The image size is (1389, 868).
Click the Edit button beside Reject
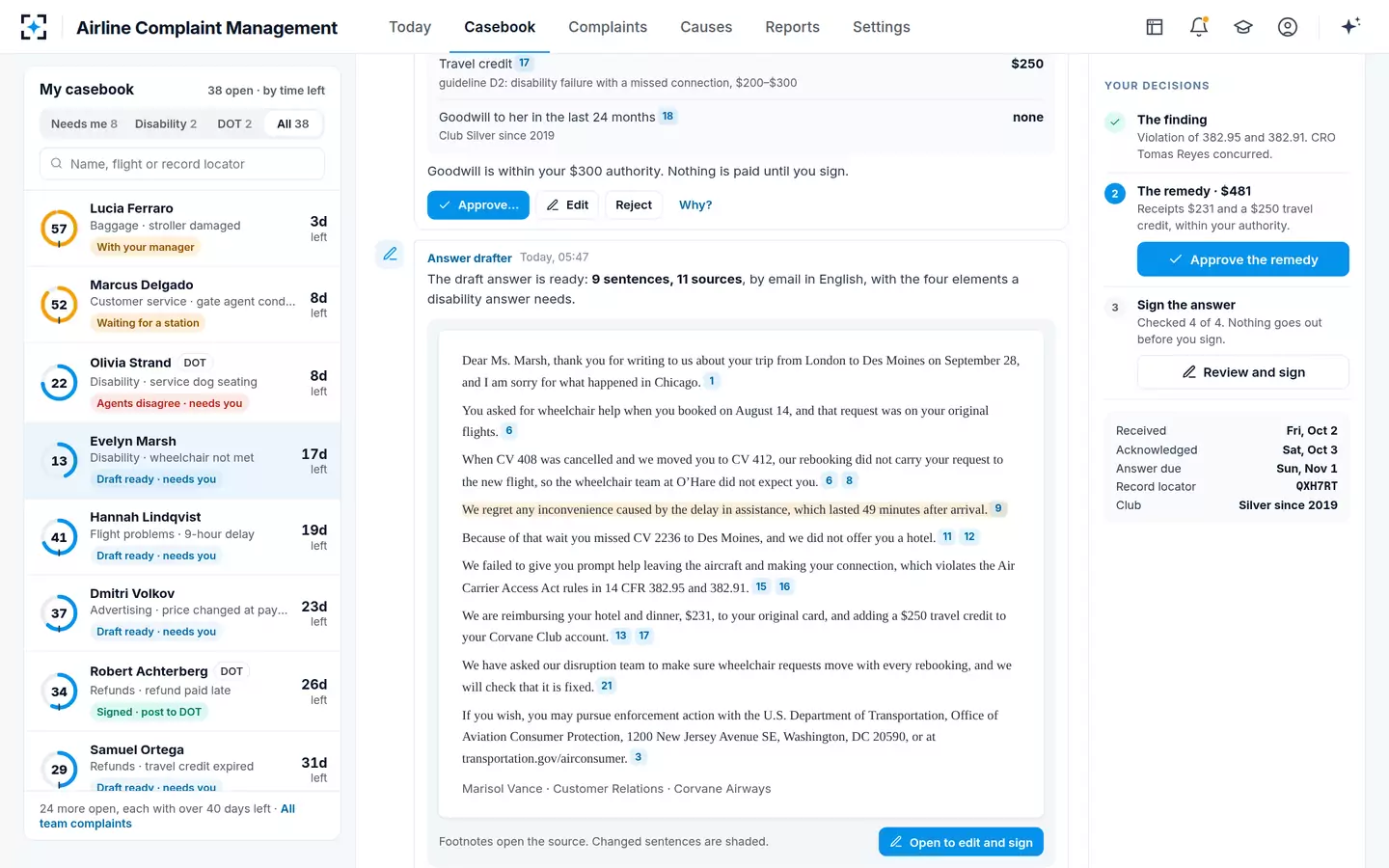tap(567, 204)
